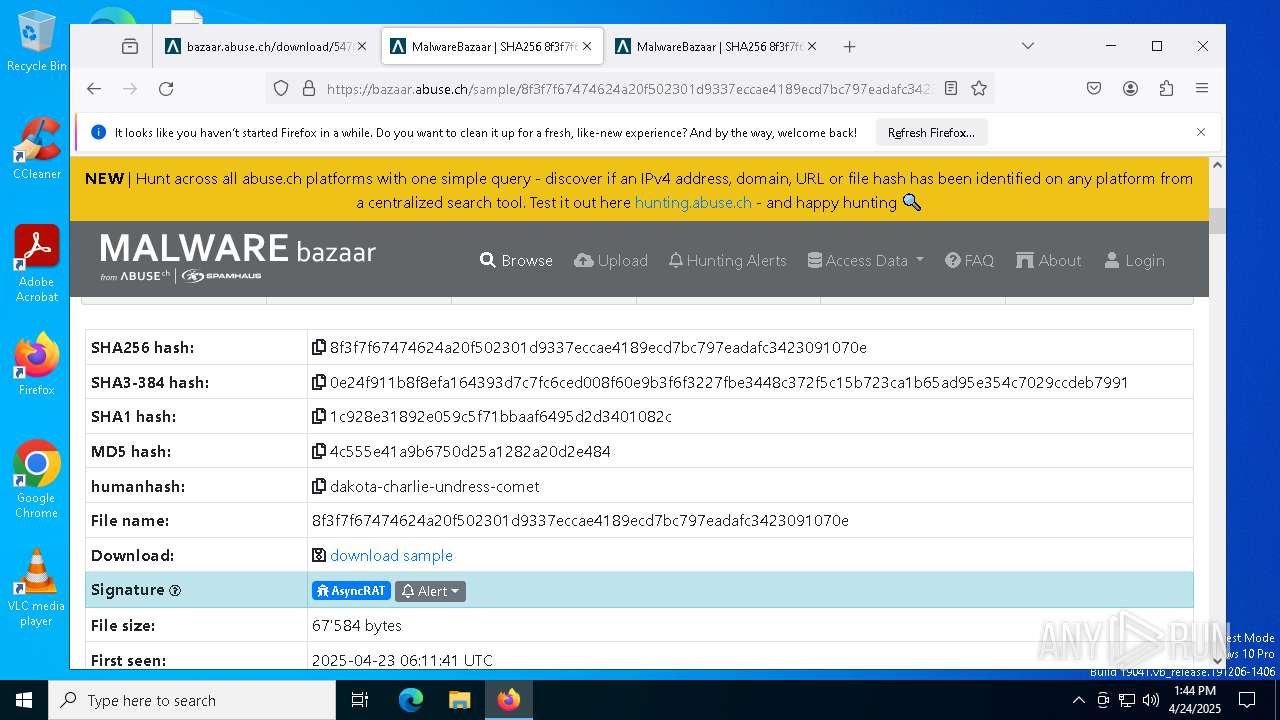
Task: Click the Signature help question icon
Action: tap(175, 591)
